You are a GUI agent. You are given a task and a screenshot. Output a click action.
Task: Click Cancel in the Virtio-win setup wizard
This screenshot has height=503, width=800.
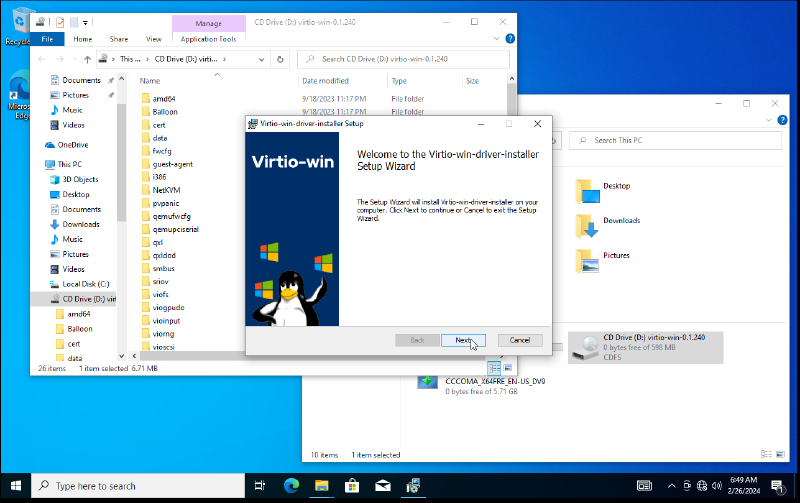tap(519, 340)
